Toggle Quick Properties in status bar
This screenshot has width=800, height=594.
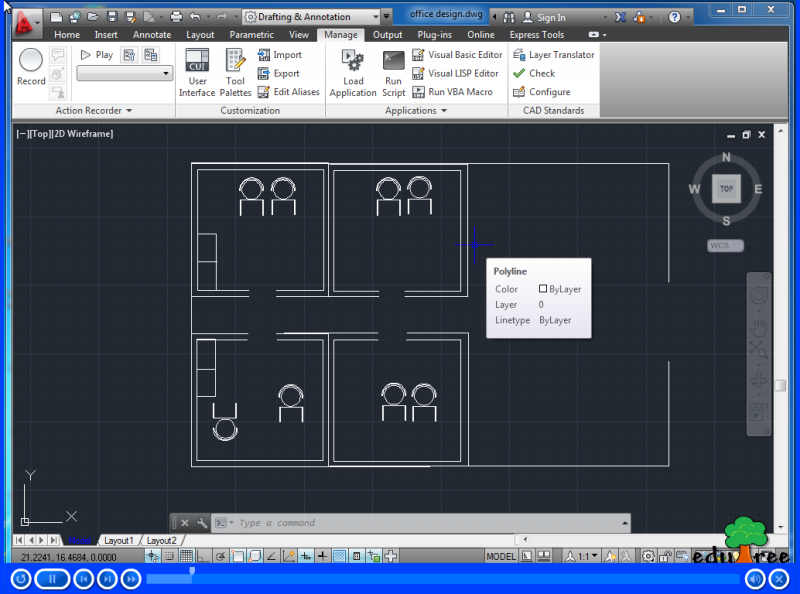(357, 556)
